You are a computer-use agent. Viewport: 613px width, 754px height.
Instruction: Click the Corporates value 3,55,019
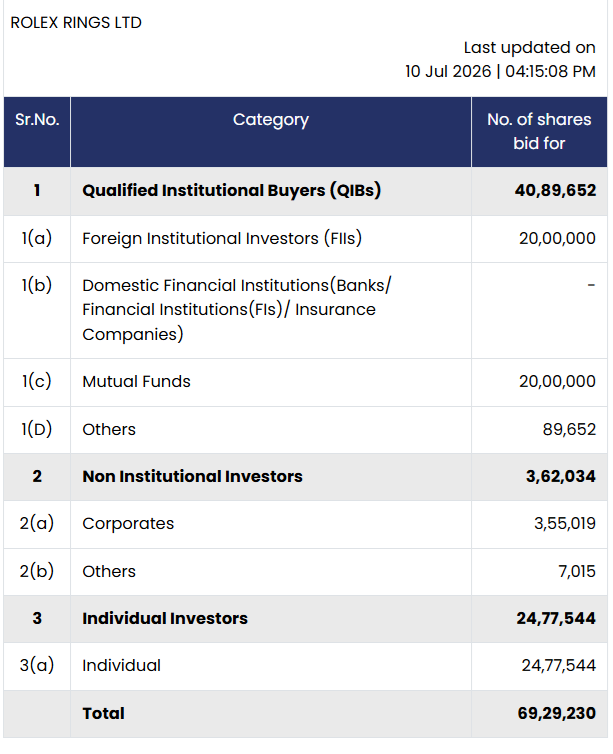coord(565,523)
